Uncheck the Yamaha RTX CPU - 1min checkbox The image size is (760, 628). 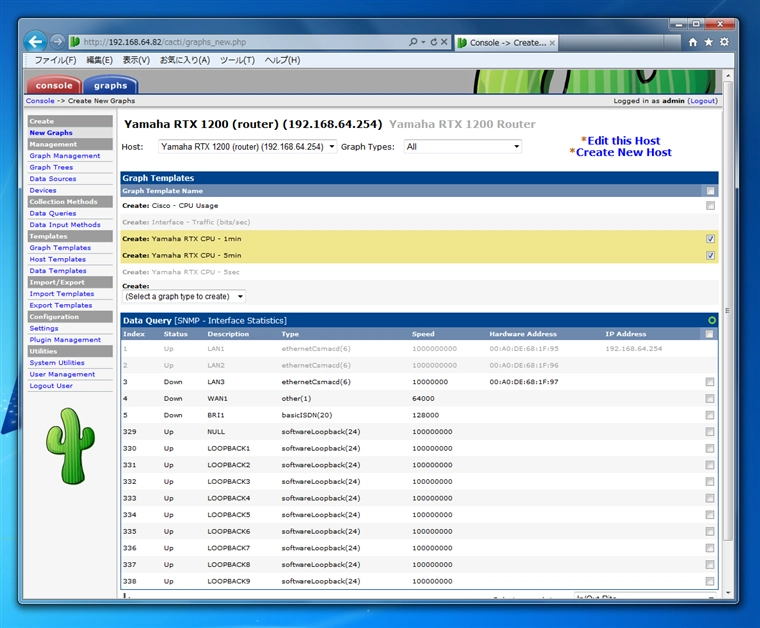[710, 239]
